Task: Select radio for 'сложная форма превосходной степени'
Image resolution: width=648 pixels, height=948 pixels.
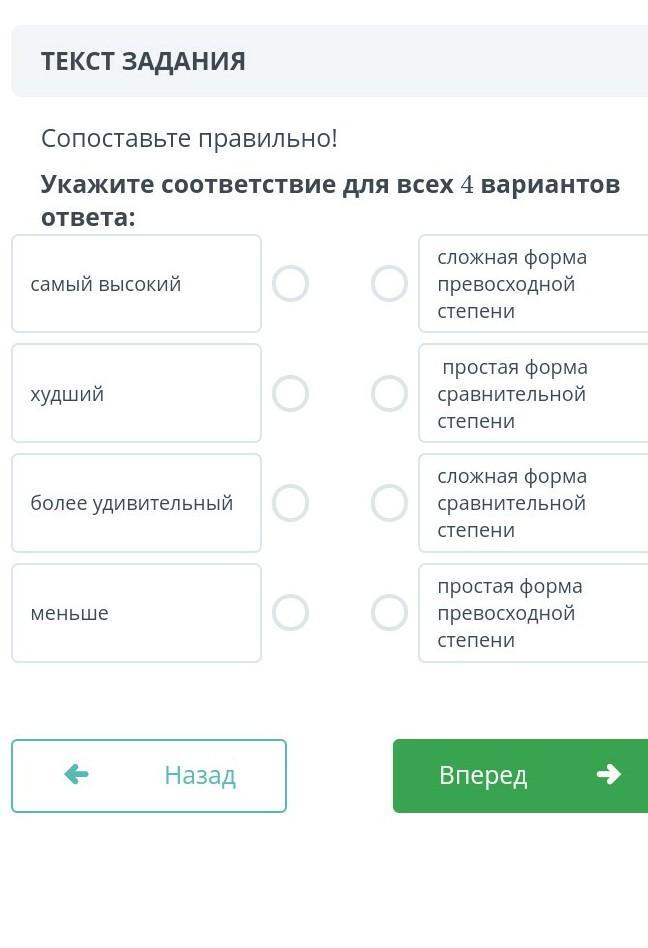Action: pos(389,284)
